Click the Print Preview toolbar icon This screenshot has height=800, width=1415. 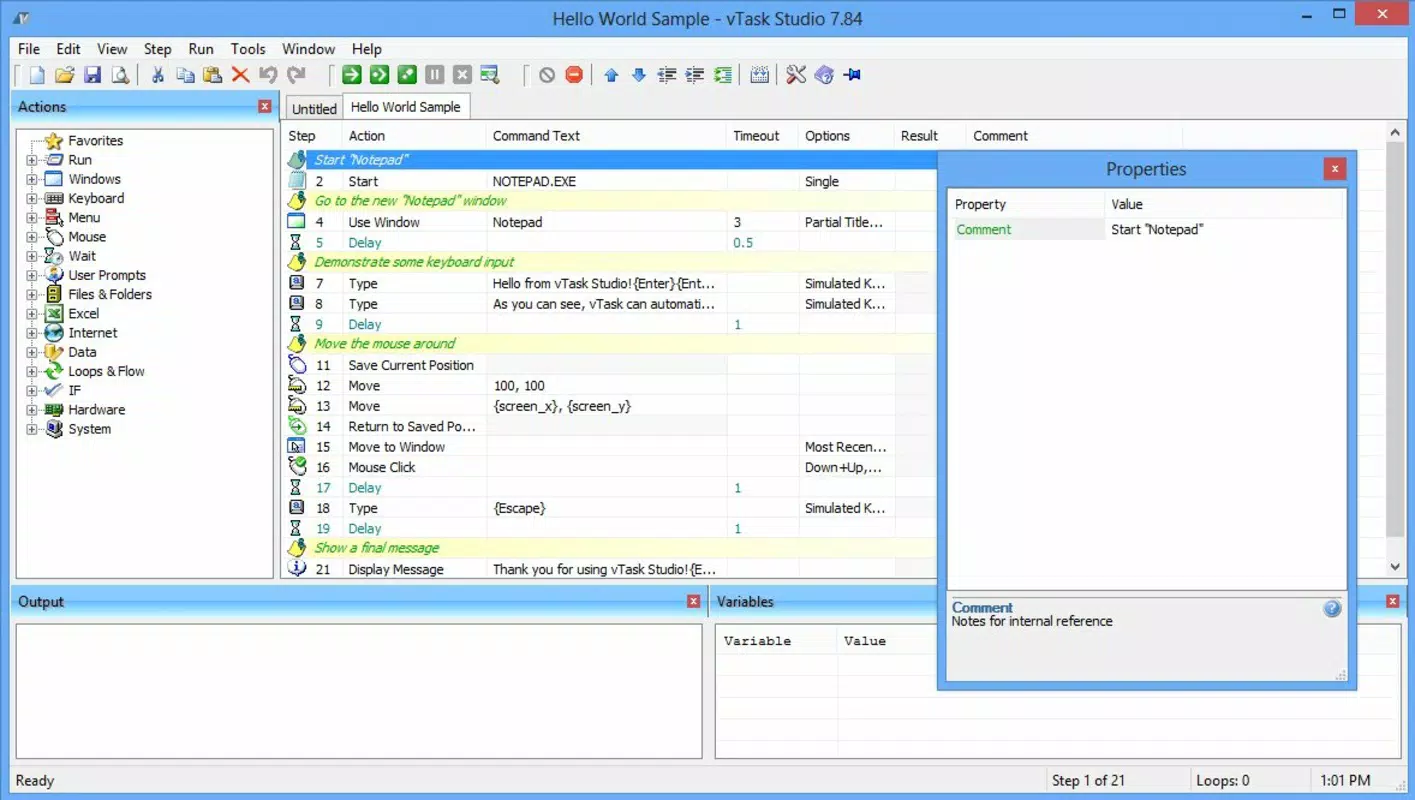tap(120, 75)
